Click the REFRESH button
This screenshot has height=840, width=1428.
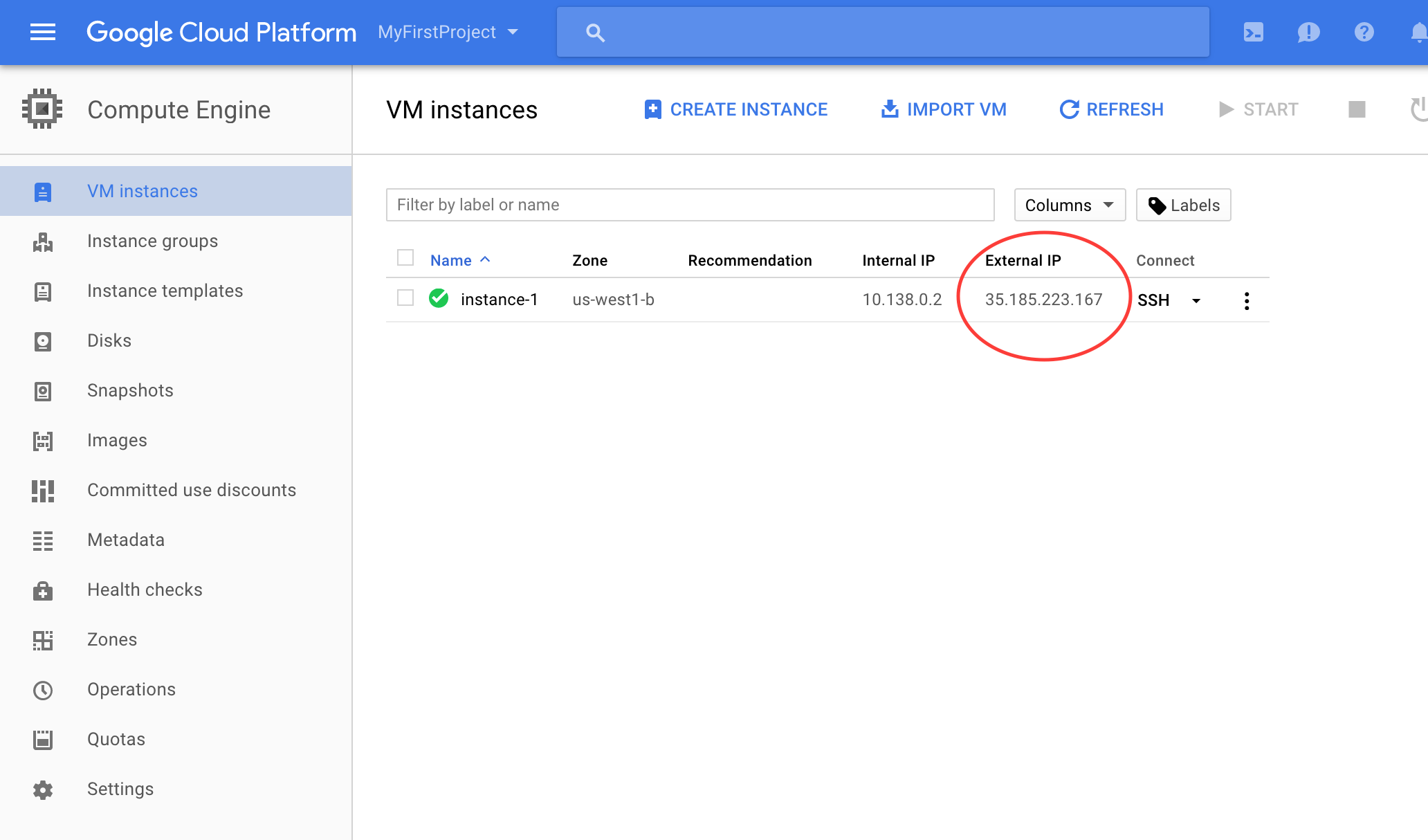pyautogui.click(x=1111, y=109)
